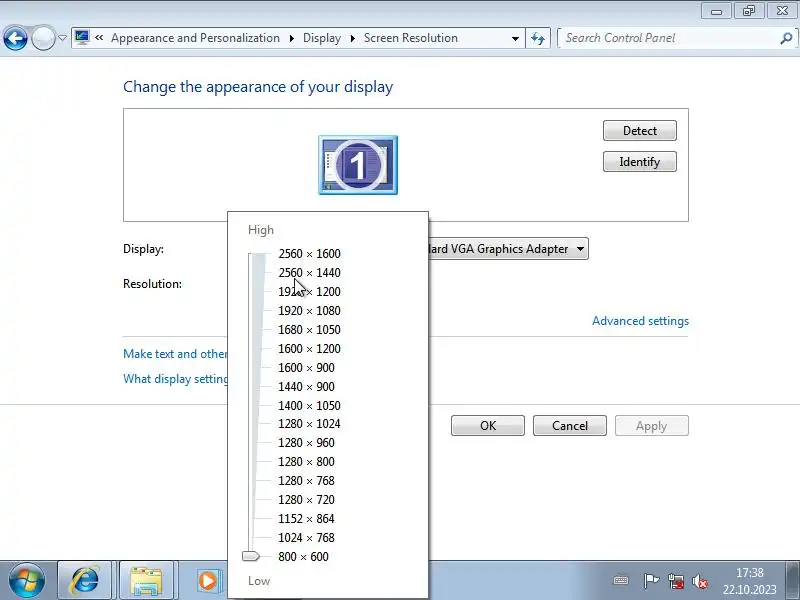Click the network status tray icon
The width and height of the screenshot is (800, 600).
click(676, 581)
